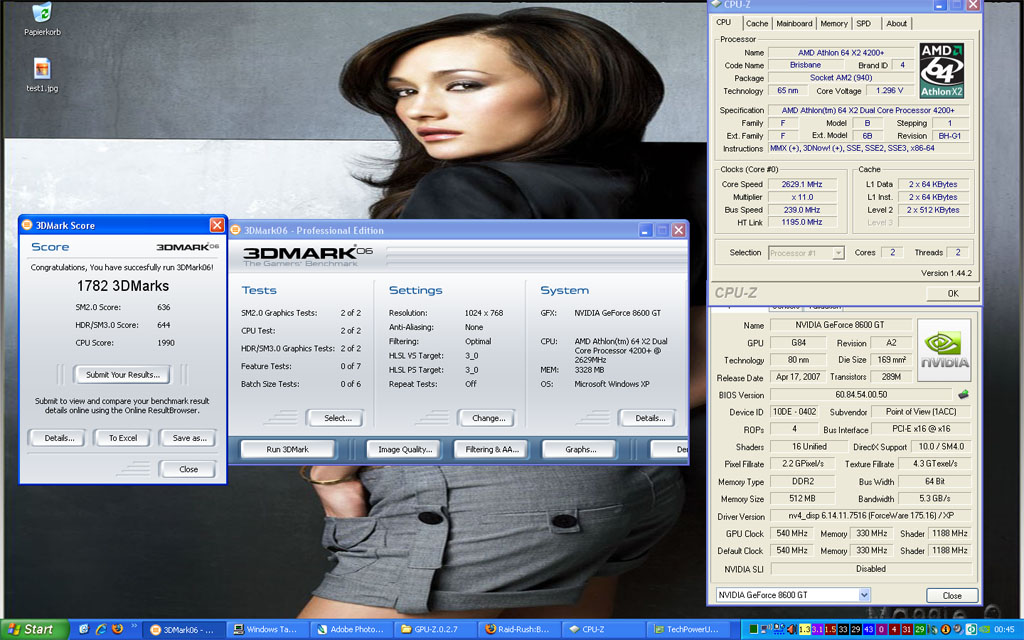Image resolution: width=1024 pixels, height=640 pixels.
Task: Export score with To Excel button
Action: click(123, 438)
